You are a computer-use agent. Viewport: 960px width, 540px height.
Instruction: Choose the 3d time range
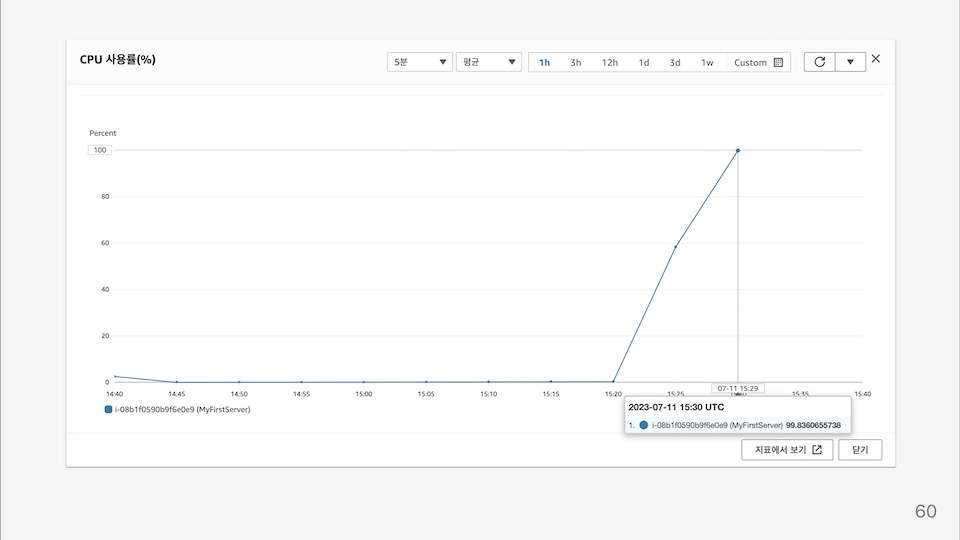(x=675, y=62)
